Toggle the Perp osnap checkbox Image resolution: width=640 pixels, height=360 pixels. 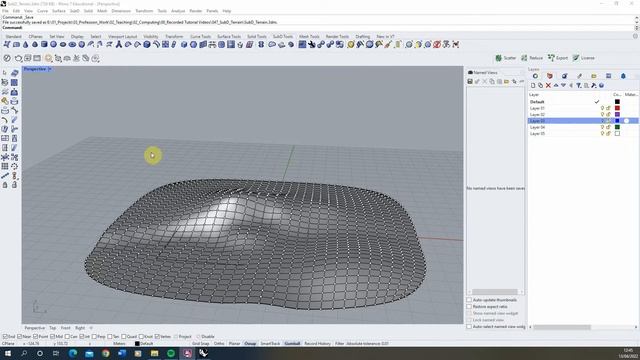(94, 337)
